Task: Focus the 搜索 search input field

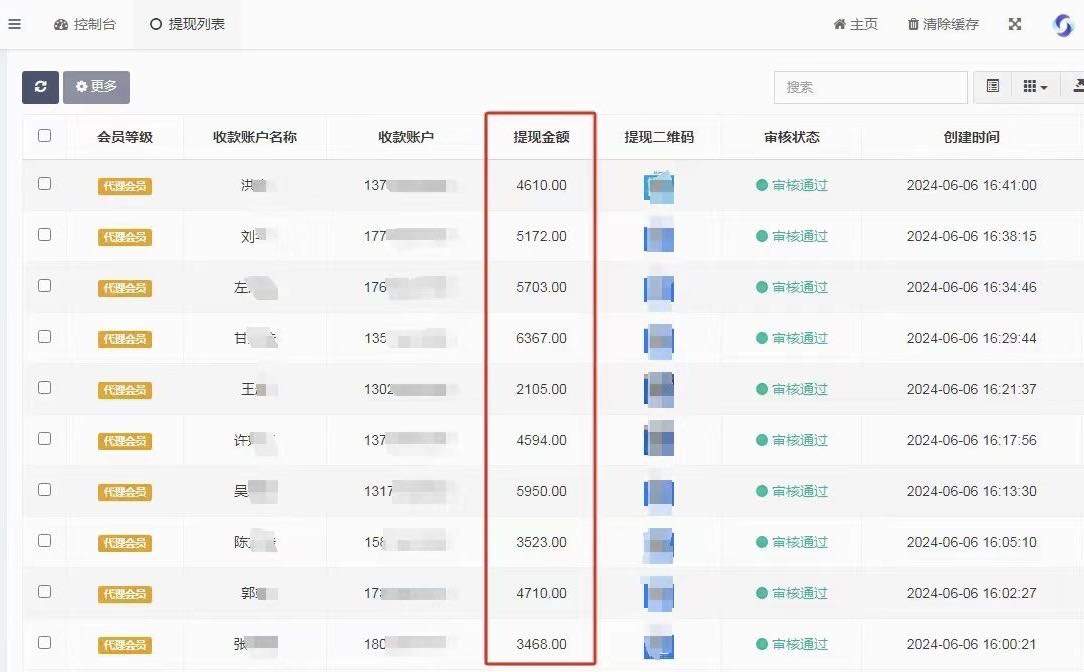Action: (870, 87)
